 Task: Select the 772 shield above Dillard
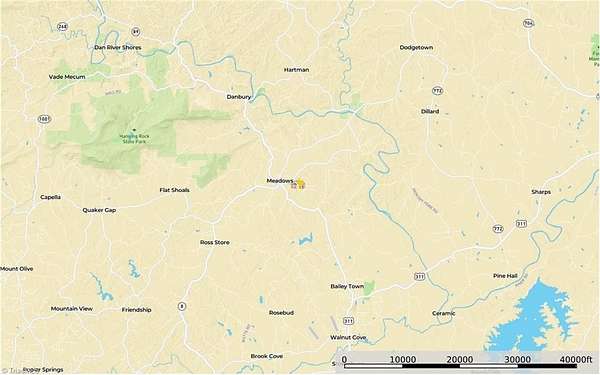438,91
